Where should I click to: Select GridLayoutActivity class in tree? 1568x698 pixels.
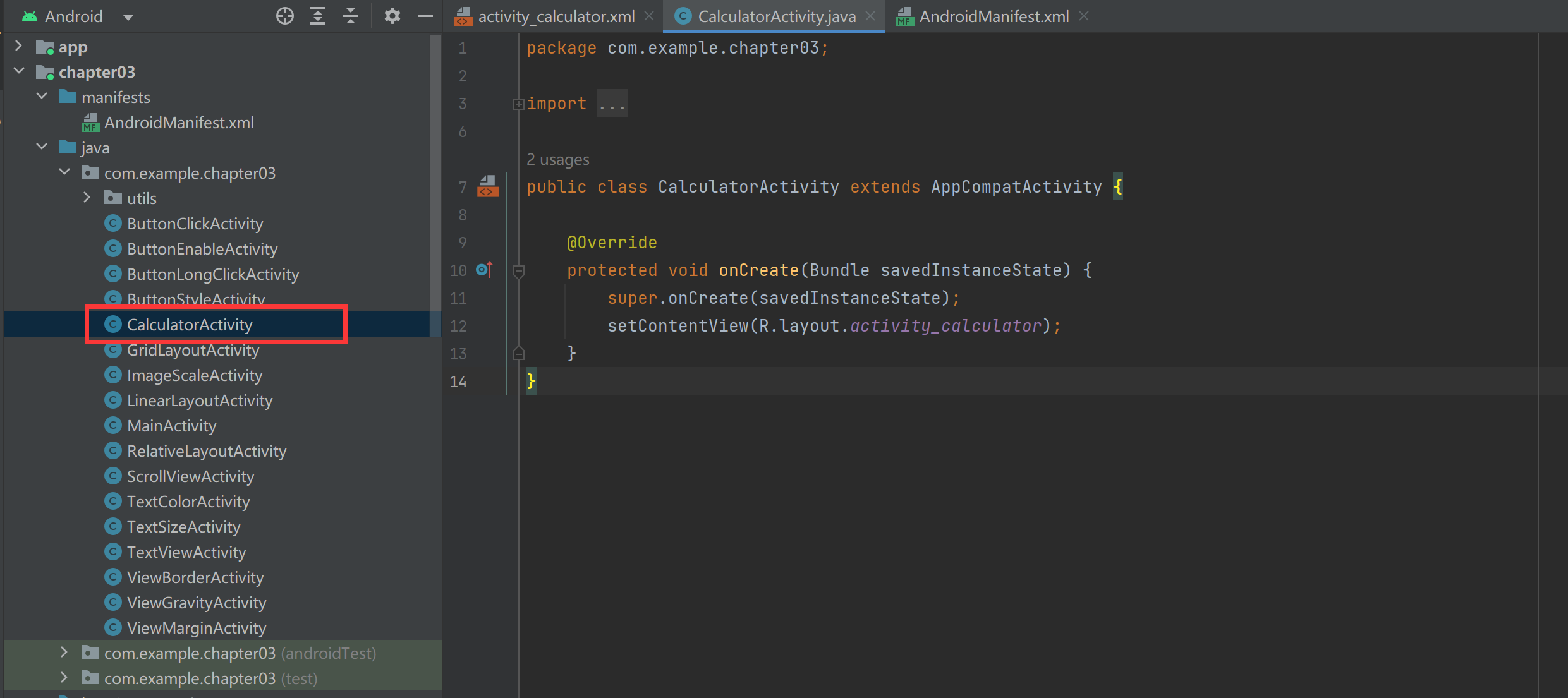pyautogui.click(x=193, y=350)
